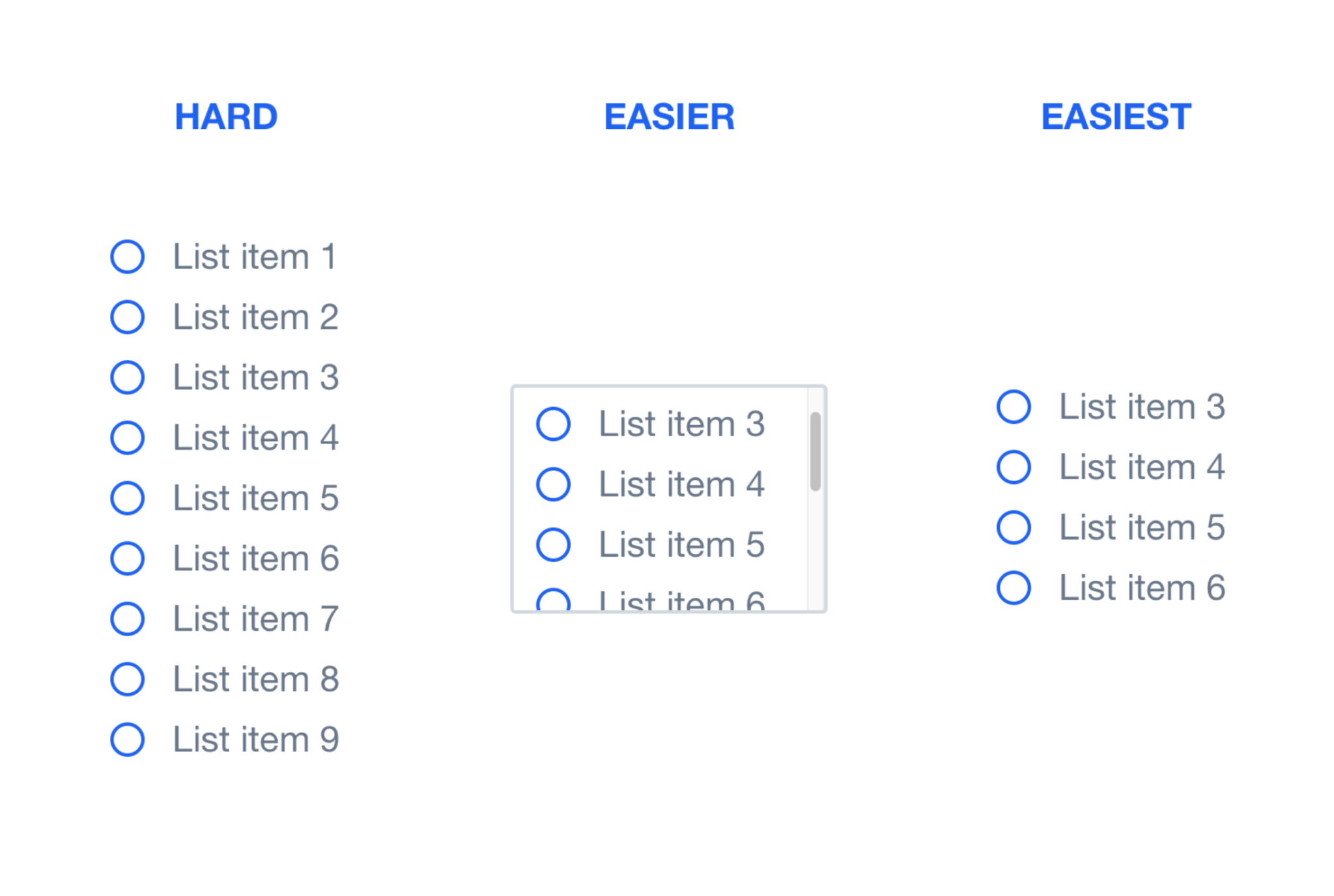Select List item 2 radio in HARD column
Viewport: 1334px width, 896px height.
(x=127, y=317)
